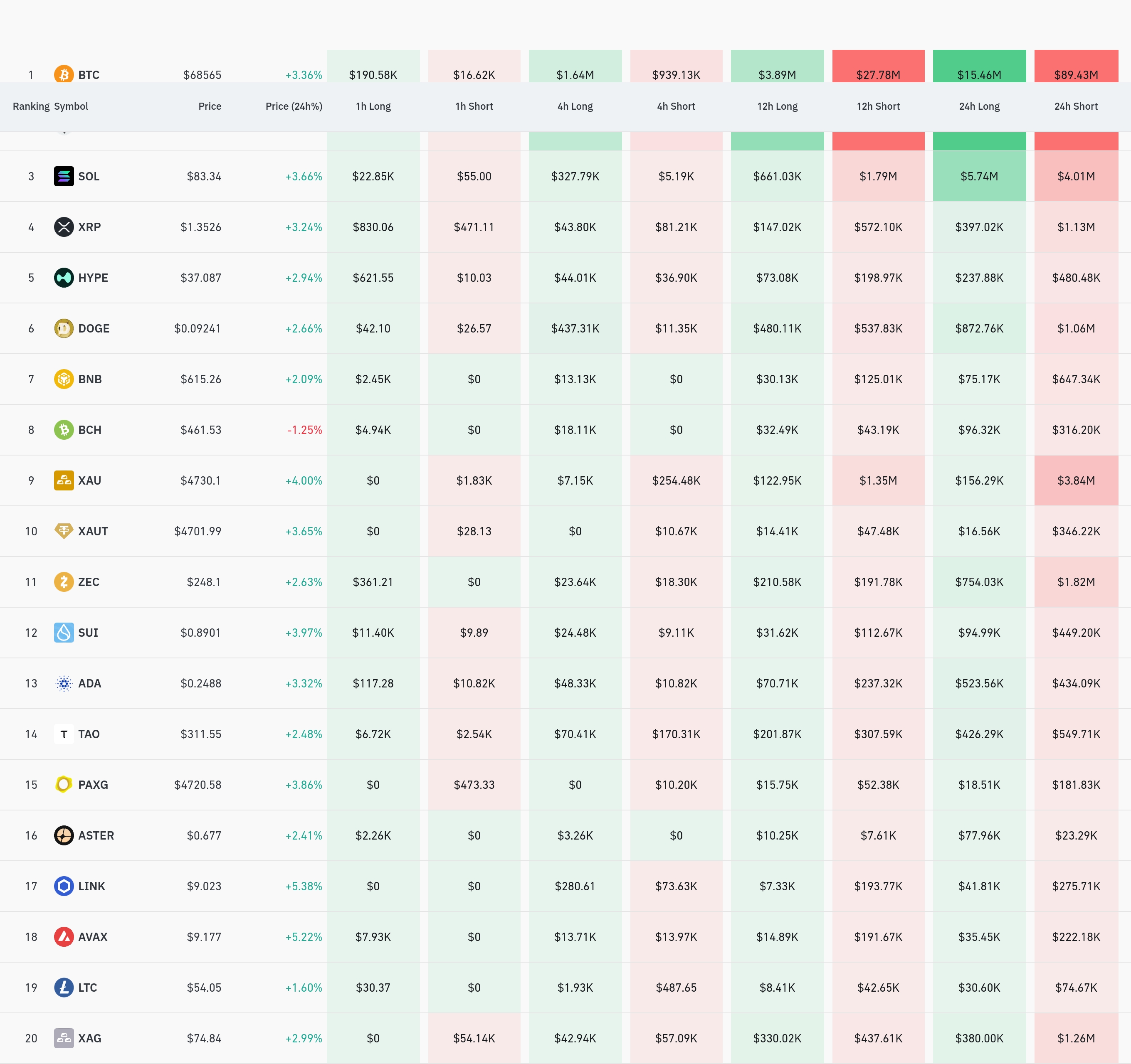Click the XRP coin icon
This screenshot has height=1064, width=1131.
64,227
